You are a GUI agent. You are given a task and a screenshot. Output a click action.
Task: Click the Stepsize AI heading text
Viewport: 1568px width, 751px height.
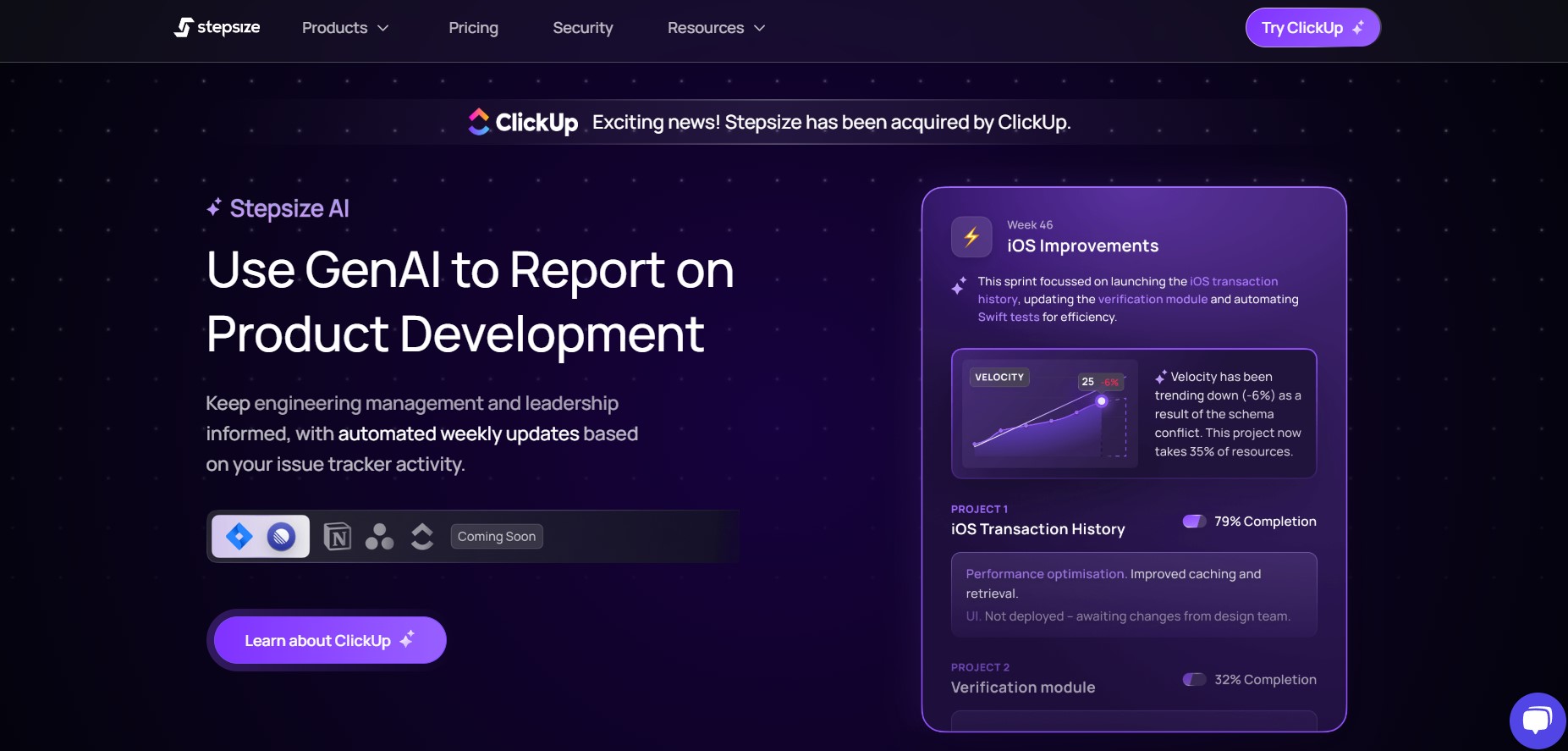289,208
